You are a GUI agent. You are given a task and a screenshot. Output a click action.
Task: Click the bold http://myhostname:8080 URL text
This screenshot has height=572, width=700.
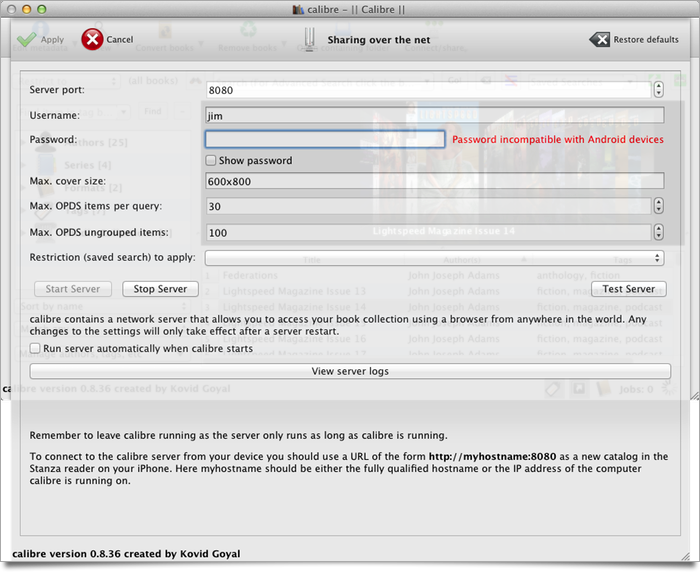pos(492,456)
